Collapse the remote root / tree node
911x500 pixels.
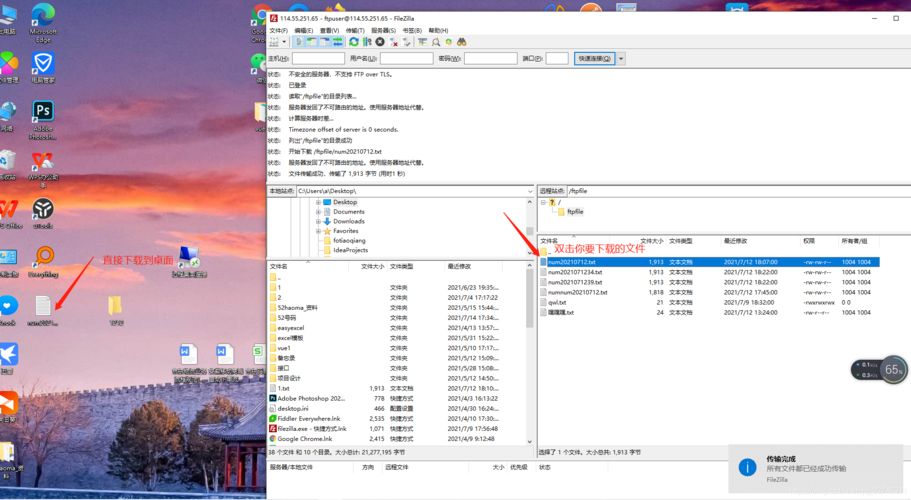coord(543,202)
